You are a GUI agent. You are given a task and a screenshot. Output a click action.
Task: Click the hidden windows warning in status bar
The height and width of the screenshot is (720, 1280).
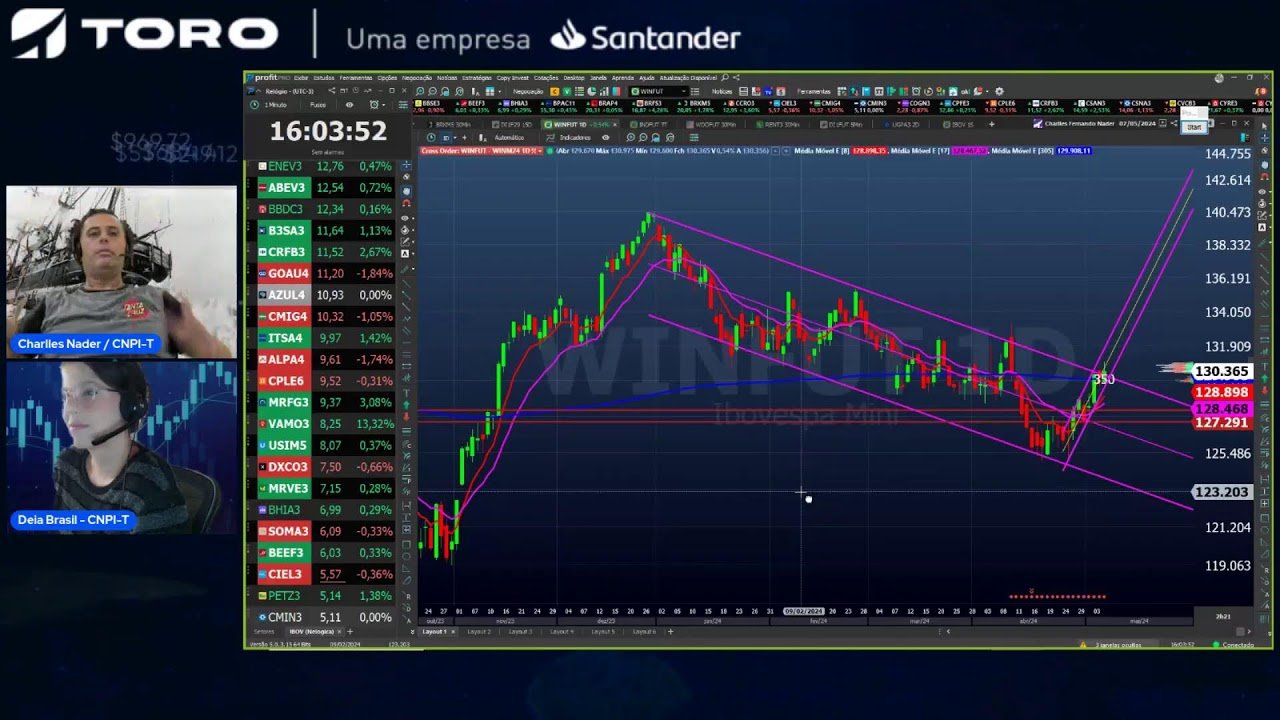pos(1109,645)
